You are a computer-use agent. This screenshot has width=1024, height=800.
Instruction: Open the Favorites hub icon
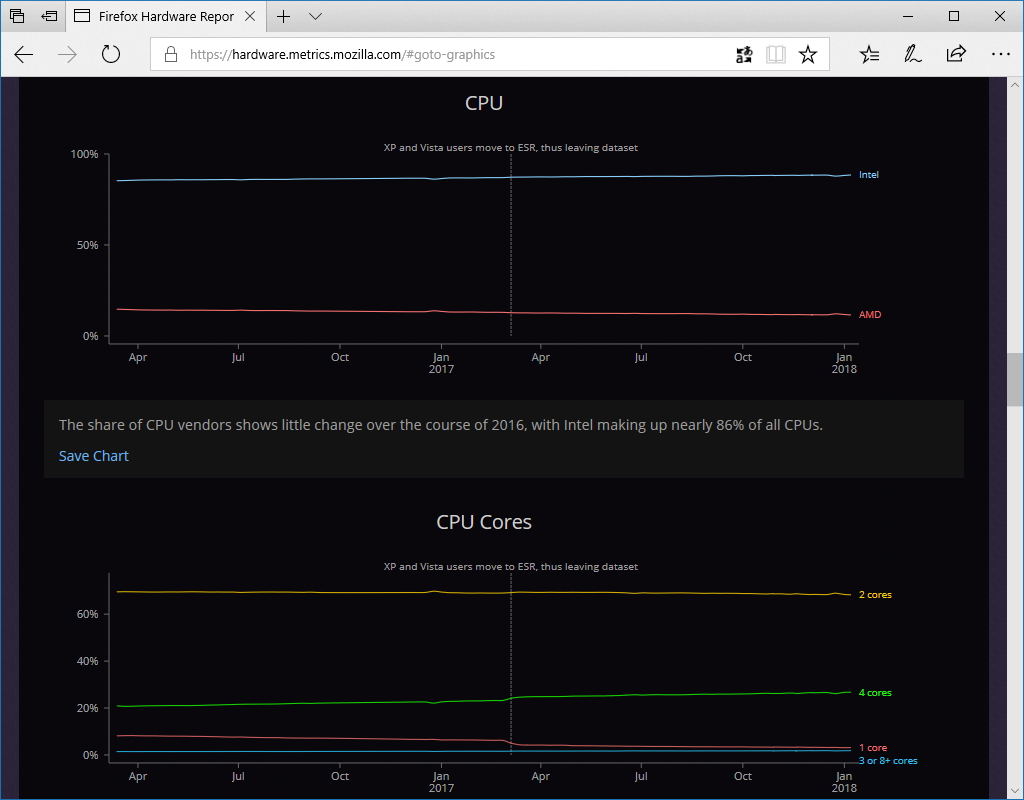(869, 54)
